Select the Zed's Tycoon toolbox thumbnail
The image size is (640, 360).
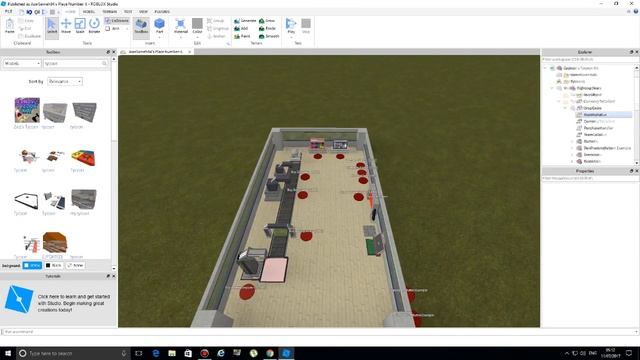point(27,110)
